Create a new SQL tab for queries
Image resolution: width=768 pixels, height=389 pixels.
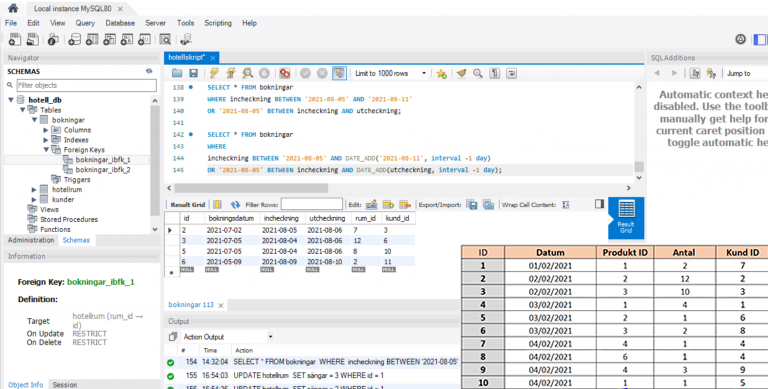pos(15,40)
